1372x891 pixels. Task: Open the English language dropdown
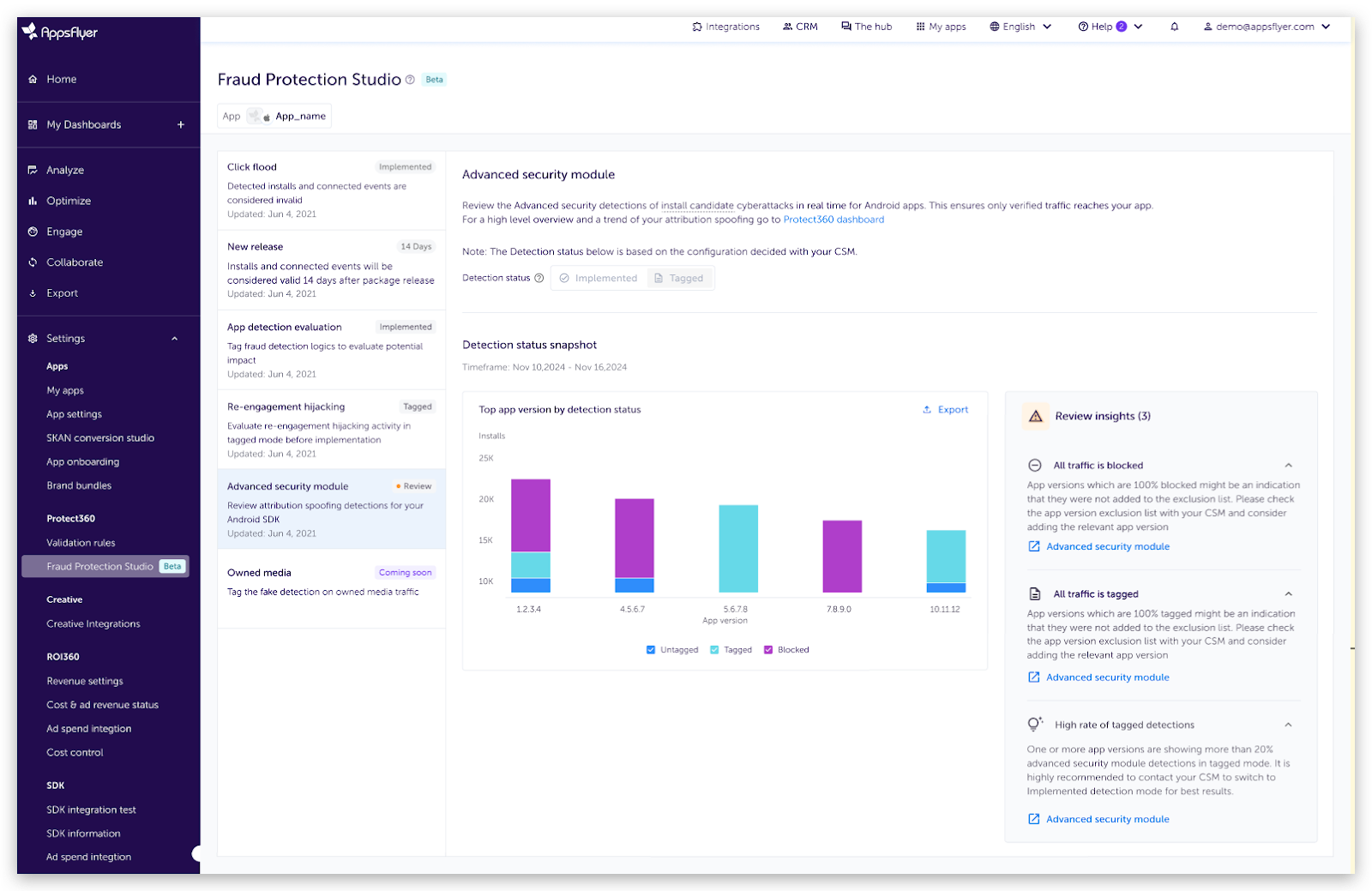click(x=1020, y=27)
